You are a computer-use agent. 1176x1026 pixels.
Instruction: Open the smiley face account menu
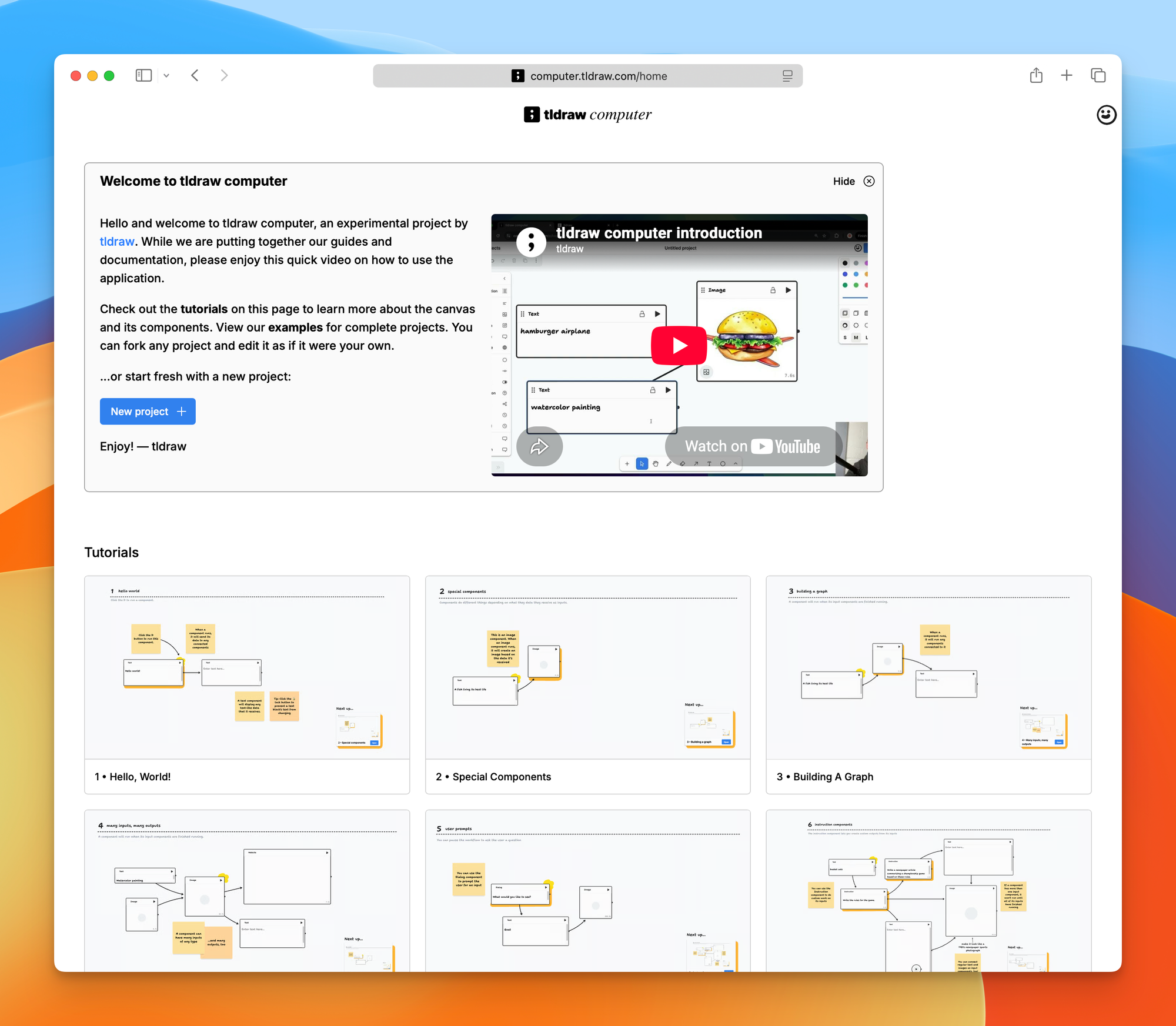point(1106,115)
